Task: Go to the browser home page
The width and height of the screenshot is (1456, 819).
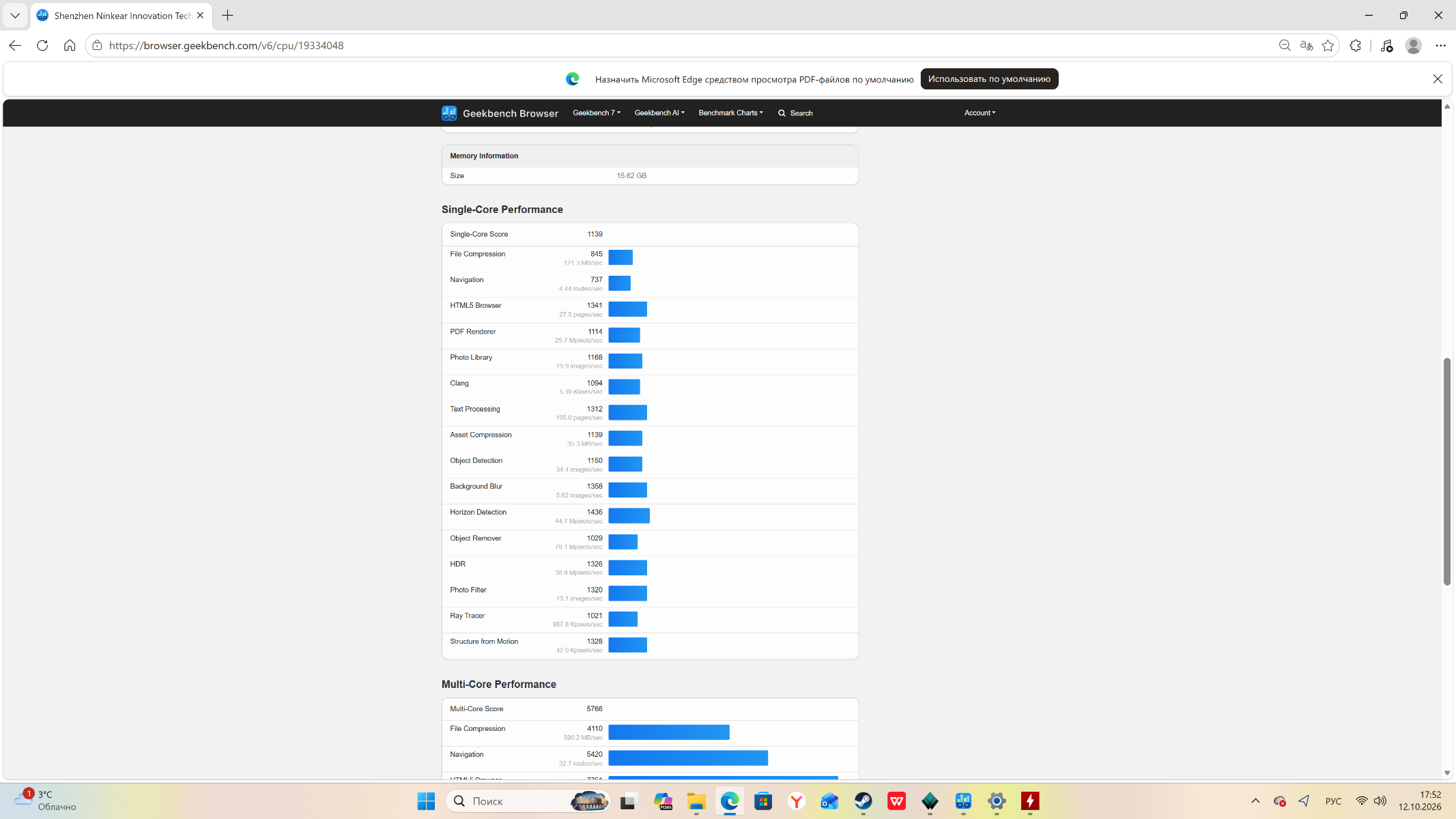Action: (x=70, y=45)
